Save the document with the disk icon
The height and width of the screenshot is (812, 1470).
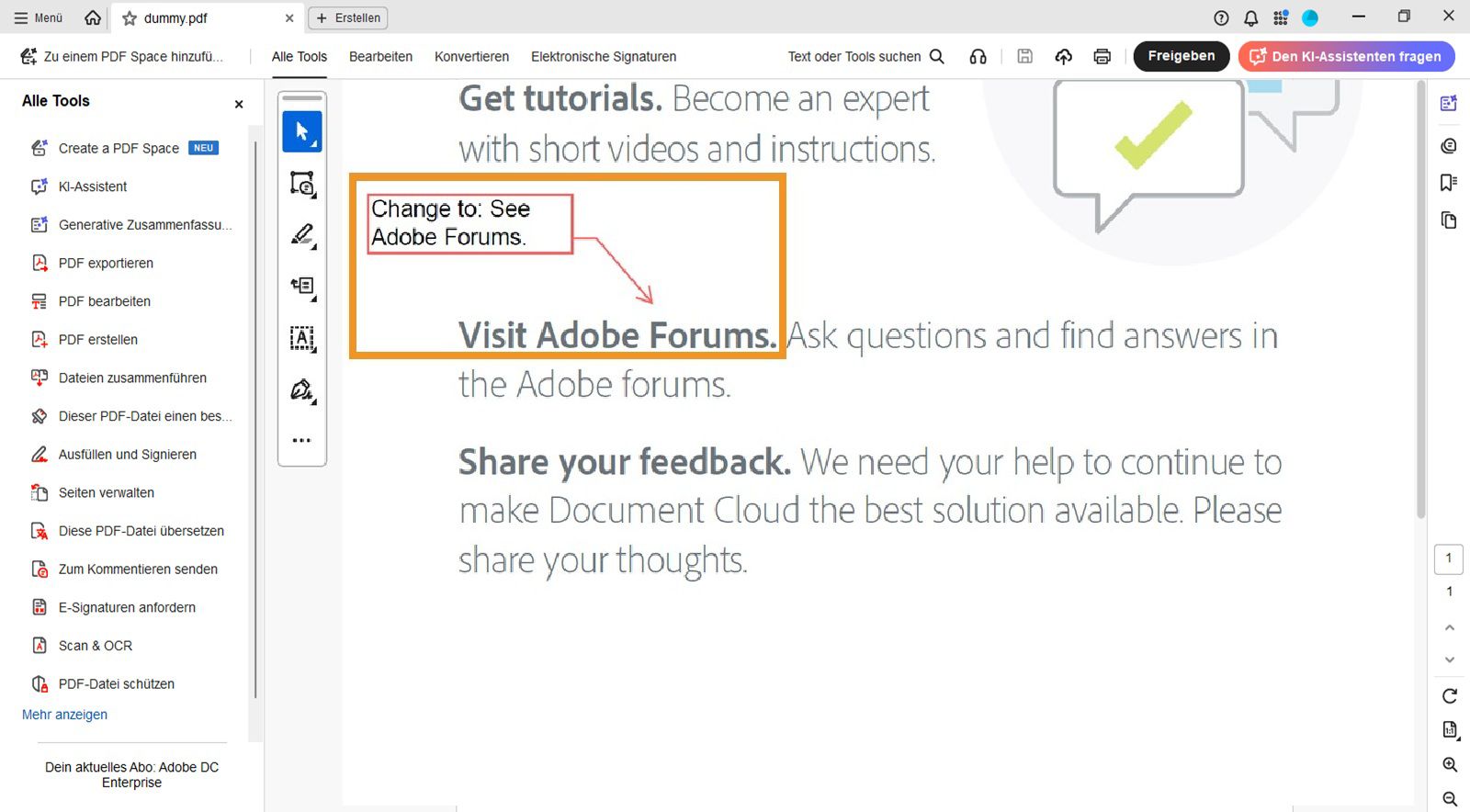[x=1025, y=56]
